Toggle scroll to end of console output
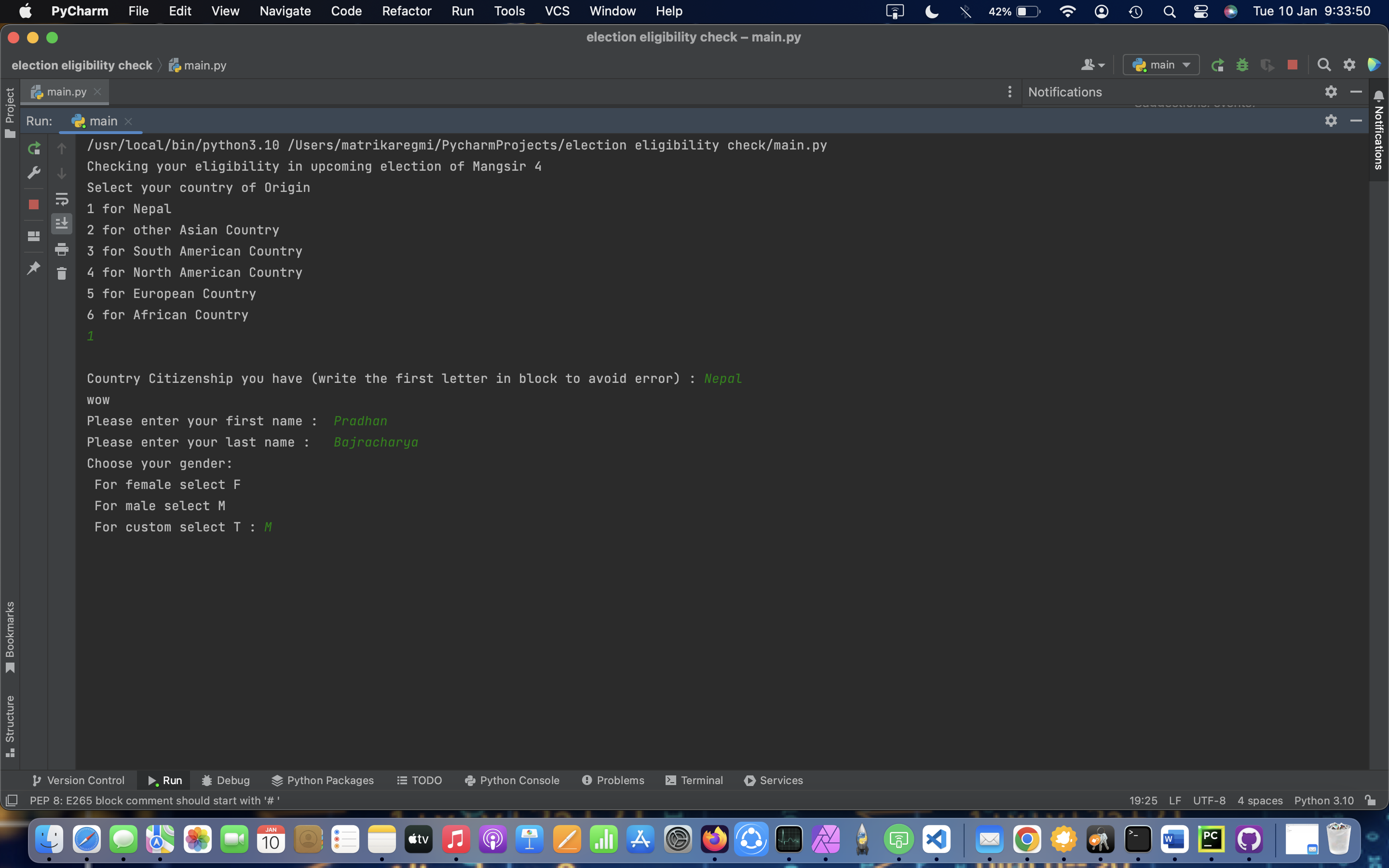The width and height of the screenshot is (1389, 868). tap(61, 223)
